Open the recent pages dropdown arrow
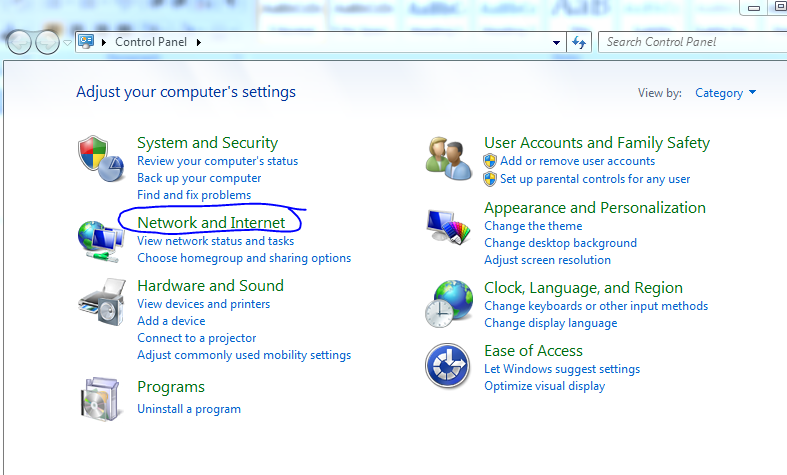 point(67,43)
